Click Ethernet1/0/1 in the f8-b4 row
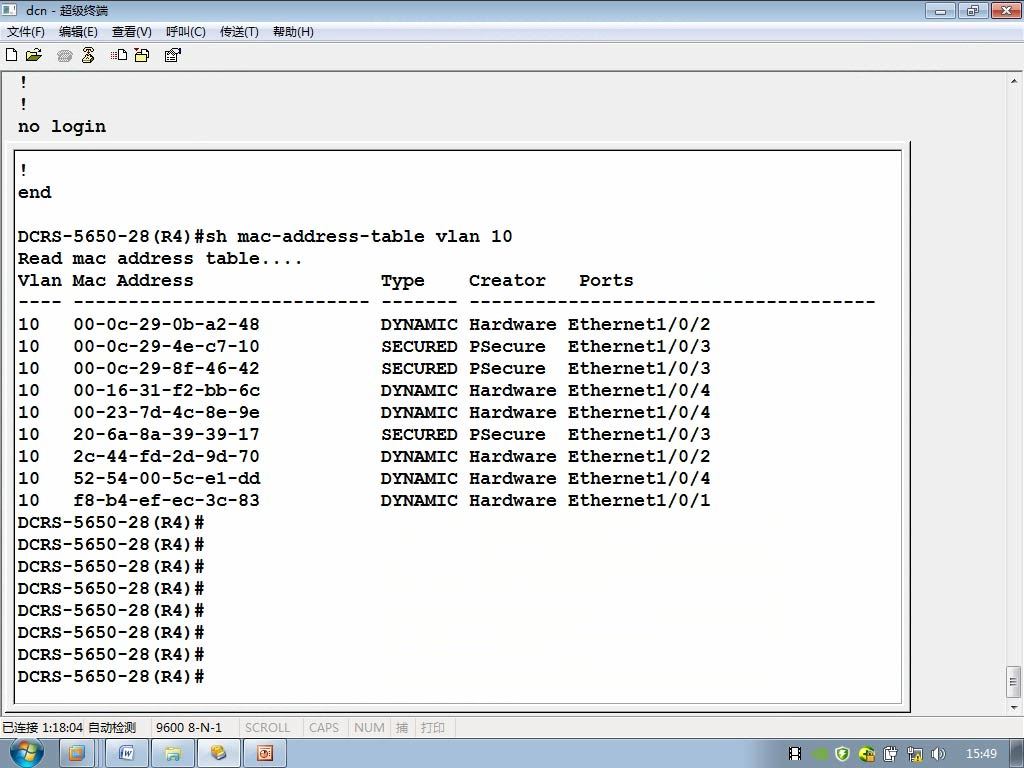1024x768 pixels. [639, 501]
